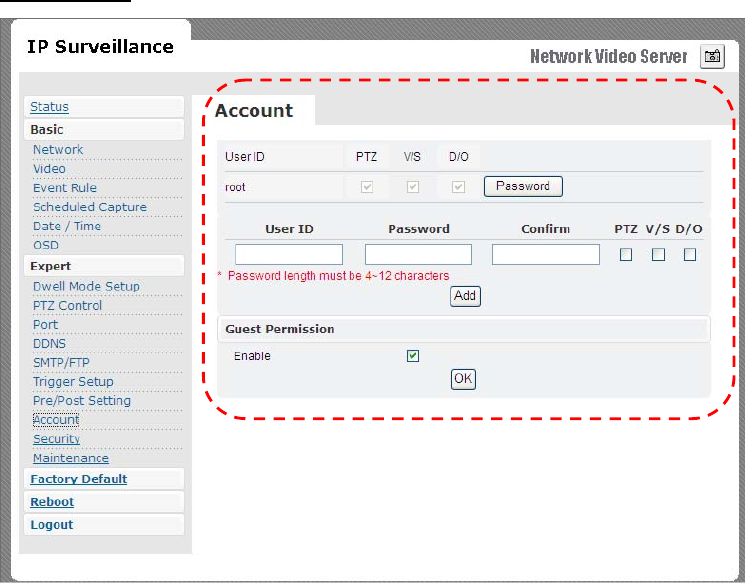Open Date / Time settings
Viewport: 745px width, 583px height.
coord(67,226)
